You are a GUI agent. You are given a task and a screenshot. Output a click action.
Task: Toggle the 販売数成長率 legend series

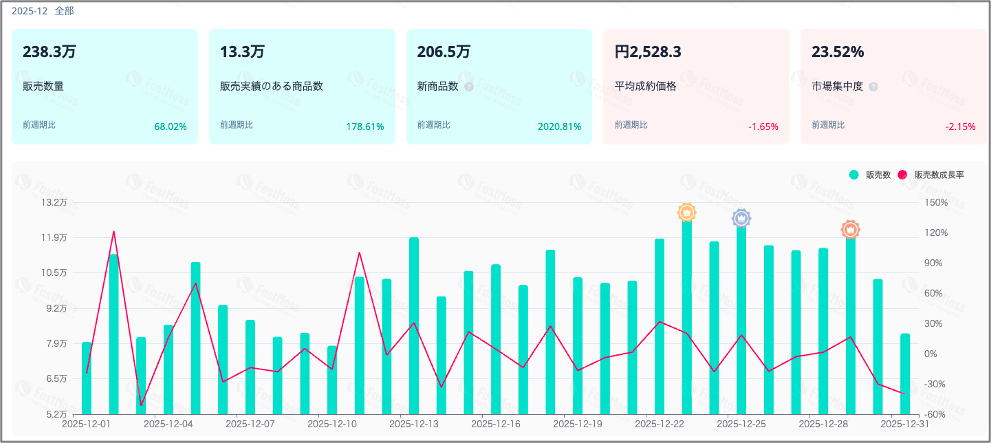coord(931,175)
